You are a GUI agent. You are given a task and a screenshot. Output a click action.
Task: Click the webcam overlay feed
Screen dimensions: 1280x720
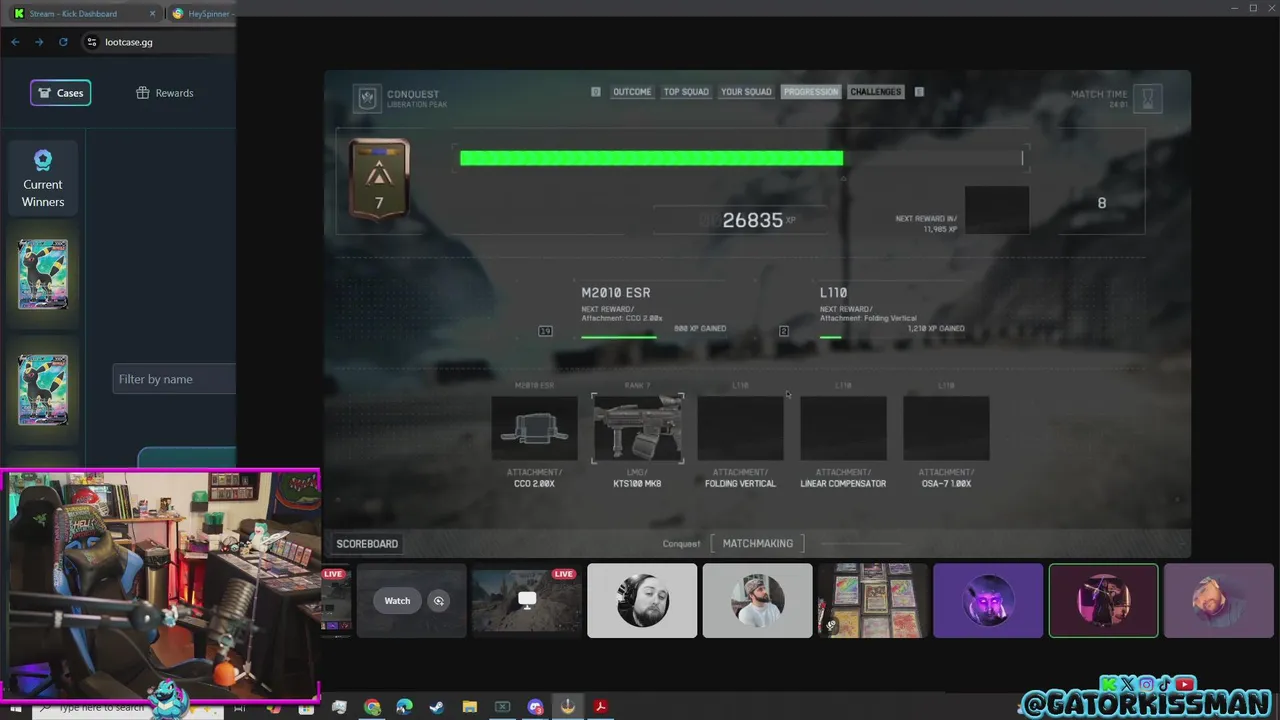[160, 585]
